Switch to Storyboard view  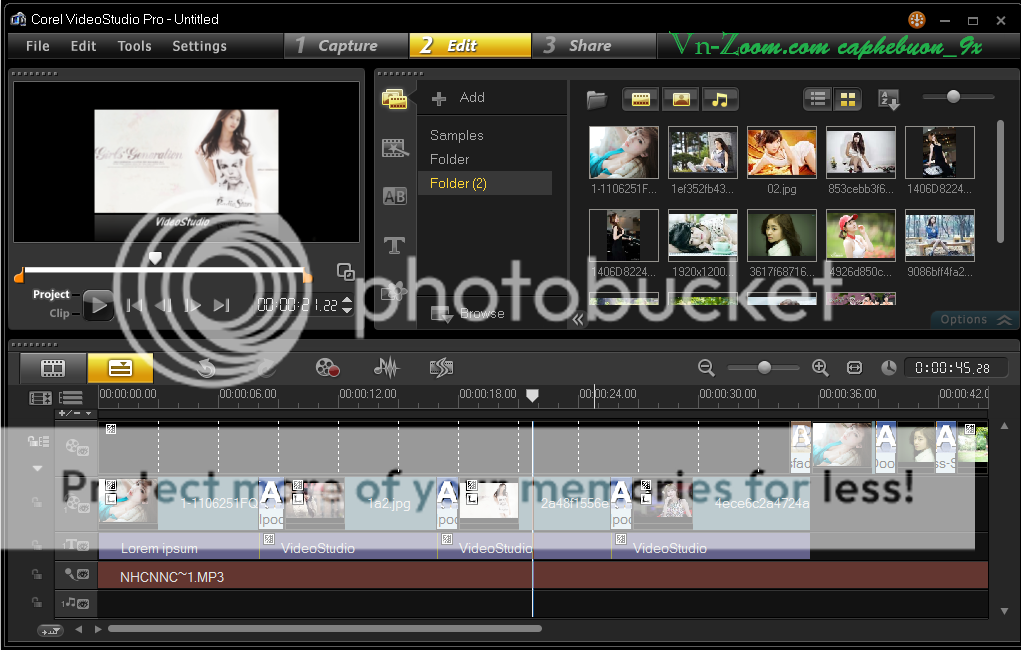[x=53, y=368]
